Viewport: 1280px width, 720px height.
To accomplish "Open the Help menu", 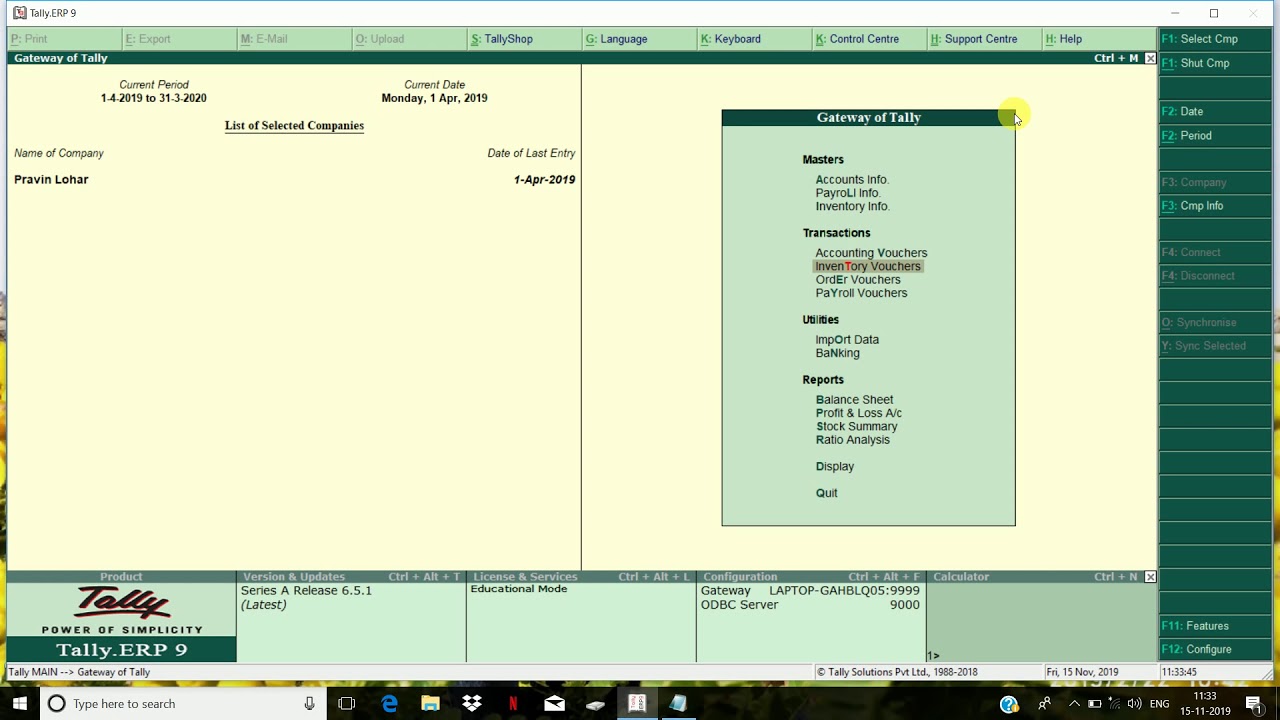I will pos(1064,39).
